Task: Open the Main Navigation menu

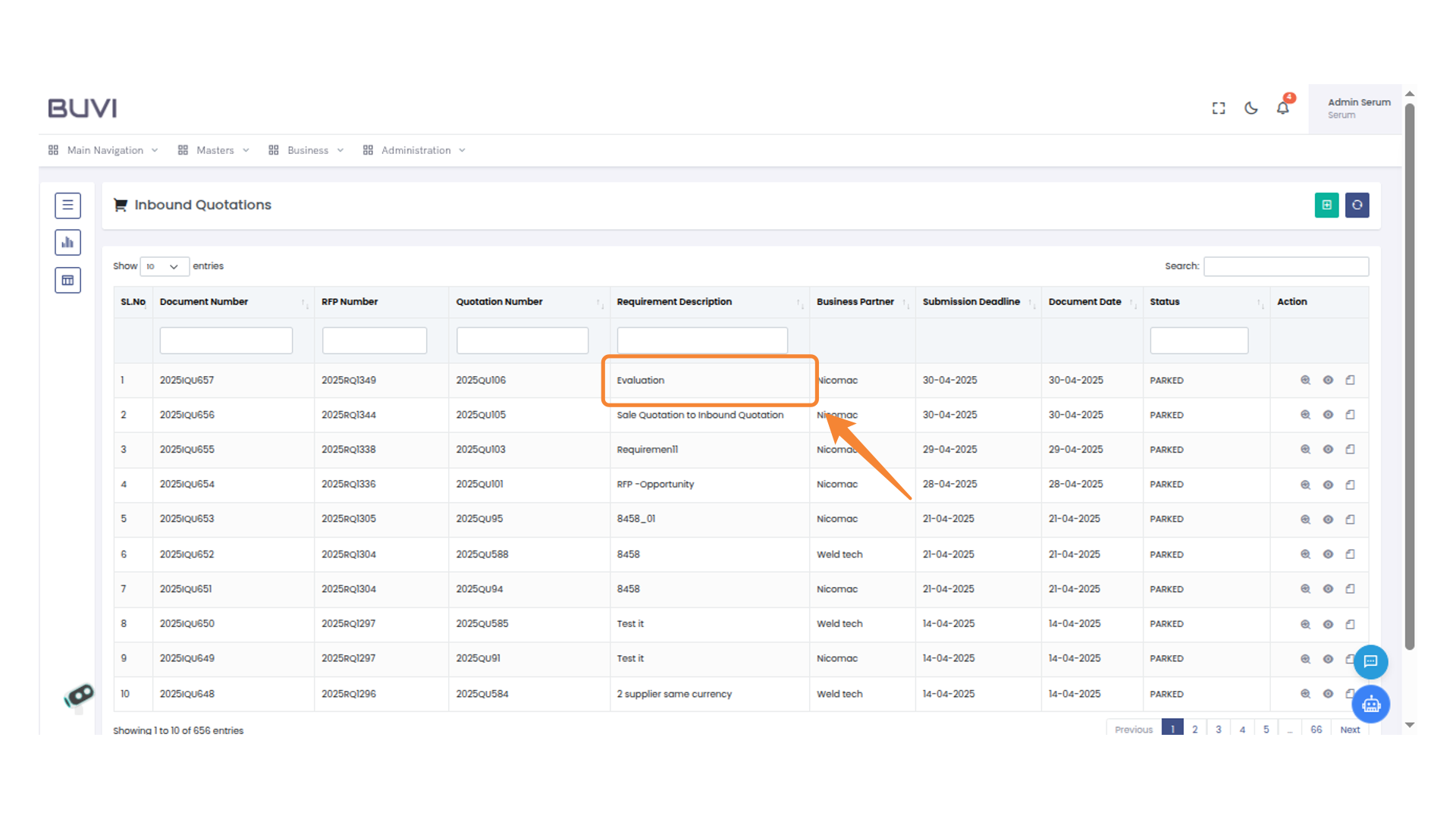Action: point(105,150)
